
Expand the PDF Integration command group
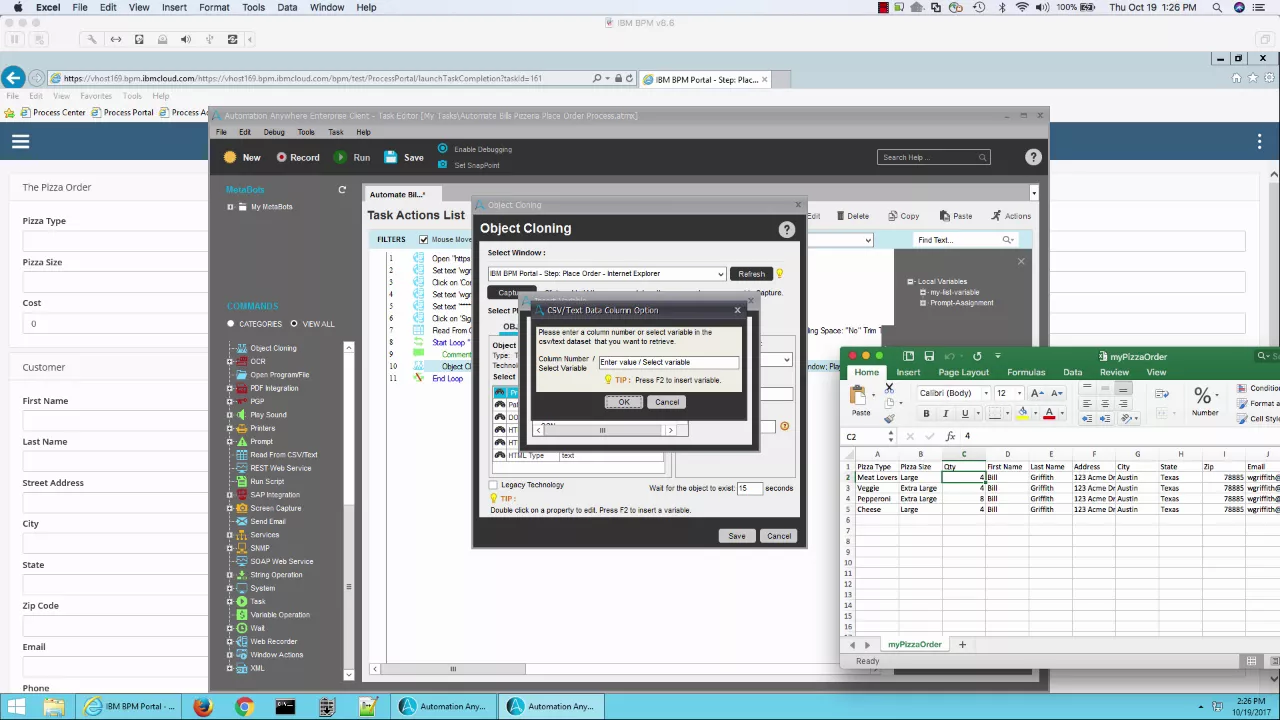pyautogui.click(x=230, y=388)
